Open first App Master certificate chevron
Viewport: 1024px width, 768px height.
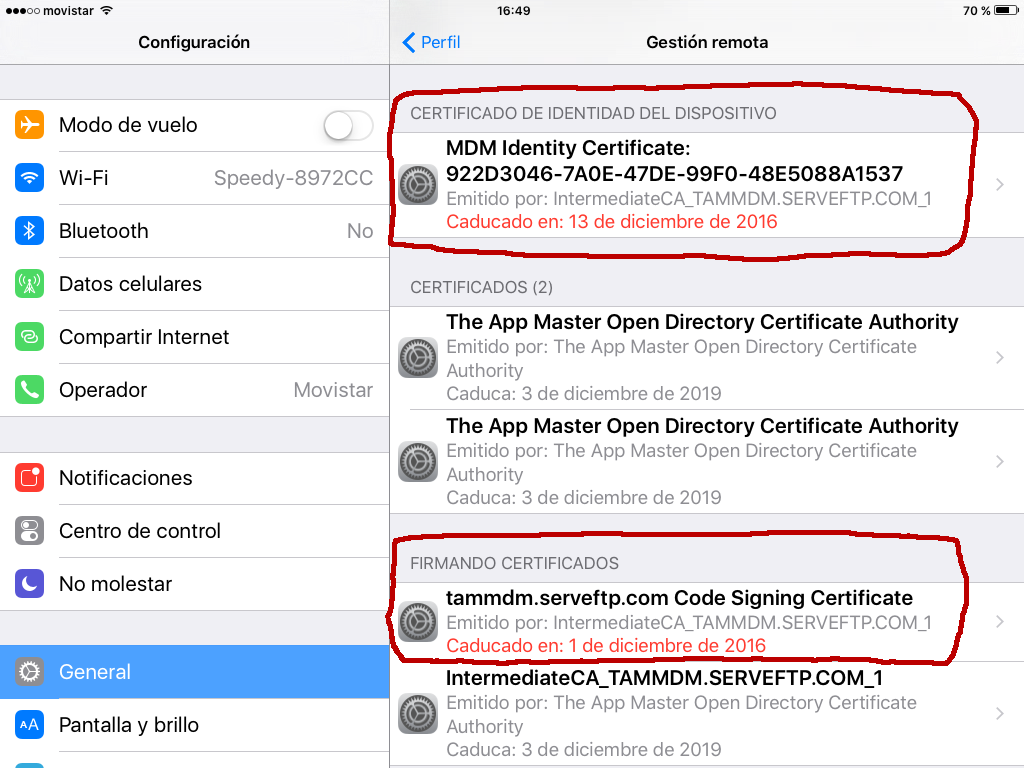click(1000, 357)
